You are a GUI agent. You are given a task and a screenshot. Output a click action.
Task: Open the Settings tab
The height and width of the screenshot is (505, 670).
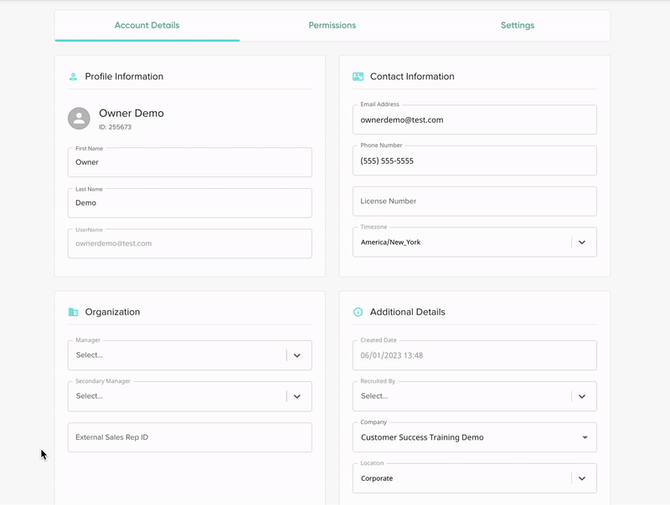[x=517, y=25]
